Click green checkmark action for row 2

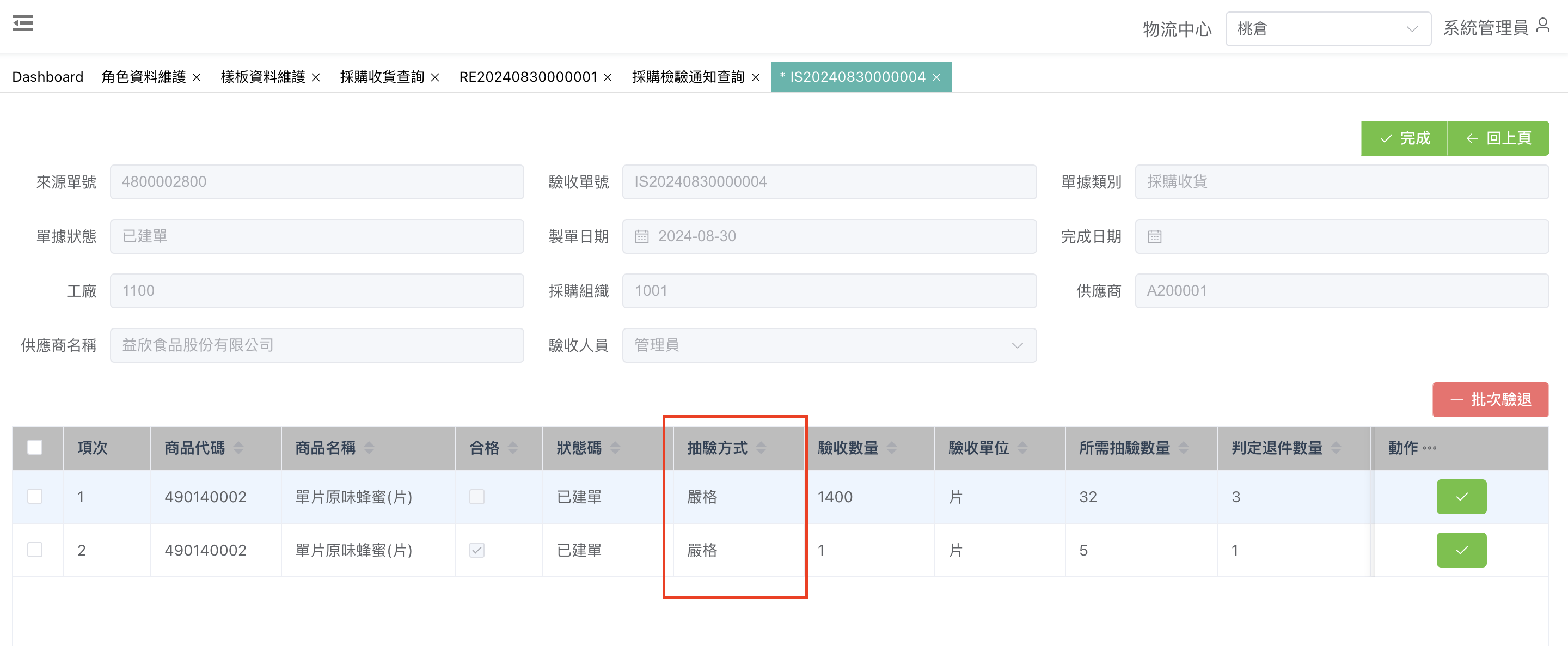1461,550
